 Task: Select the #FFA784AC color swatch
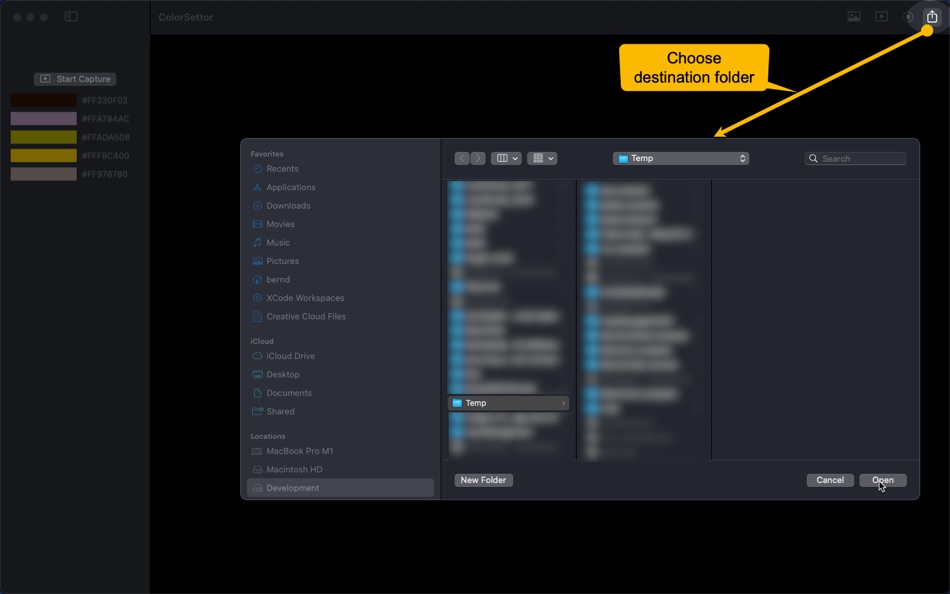point(44,119)
